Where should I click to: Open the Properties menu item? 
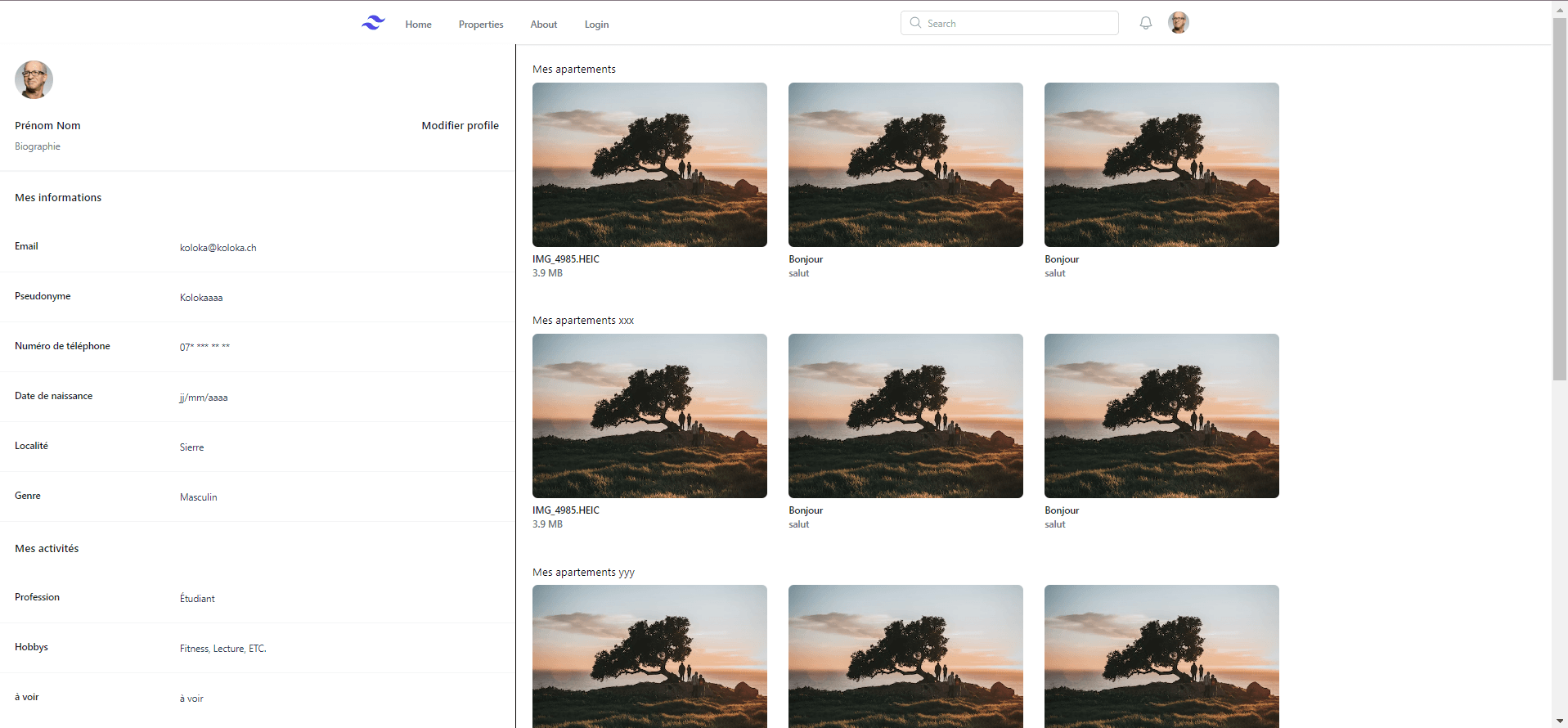tap(480, 25)
